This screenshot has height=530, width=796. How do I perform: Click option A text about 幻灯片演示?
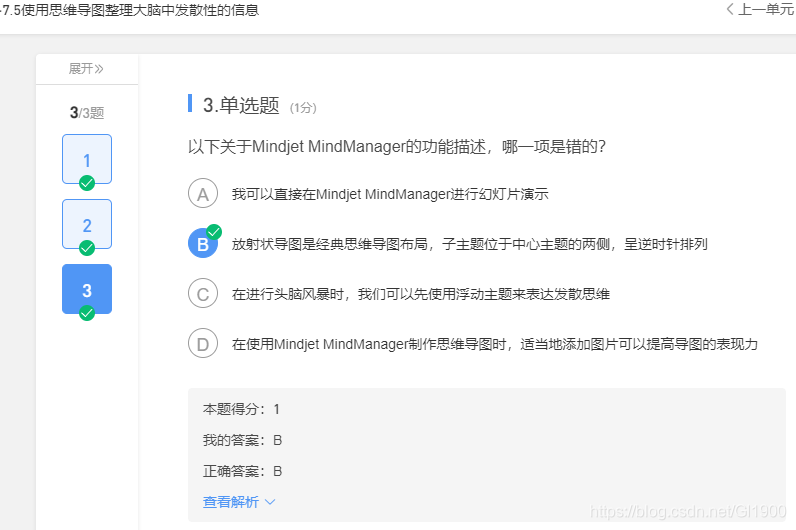[390, 194]
